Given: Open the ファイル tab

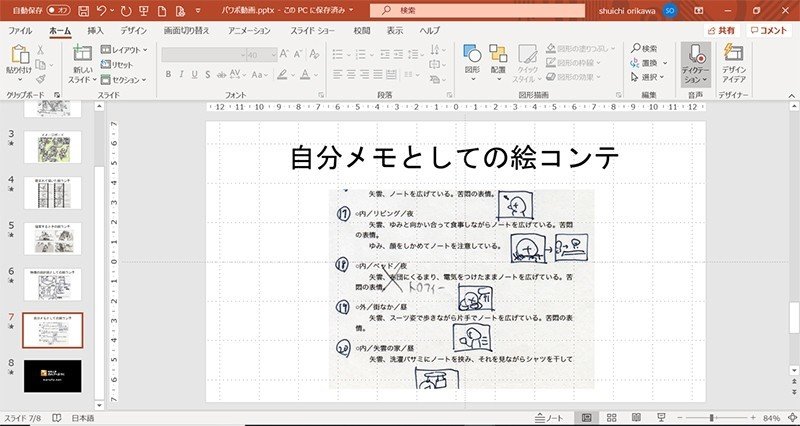Looking at the screenshot, I should 20,31.
